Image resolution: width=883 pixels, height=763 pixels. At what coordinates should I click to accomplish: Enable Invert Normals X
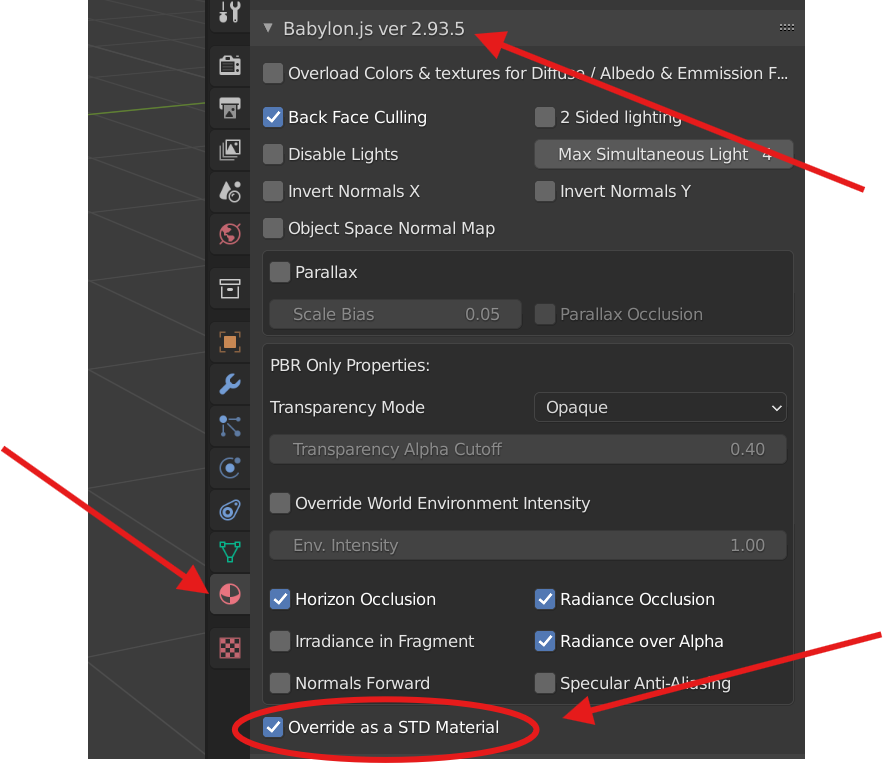(x=273, y=191)
